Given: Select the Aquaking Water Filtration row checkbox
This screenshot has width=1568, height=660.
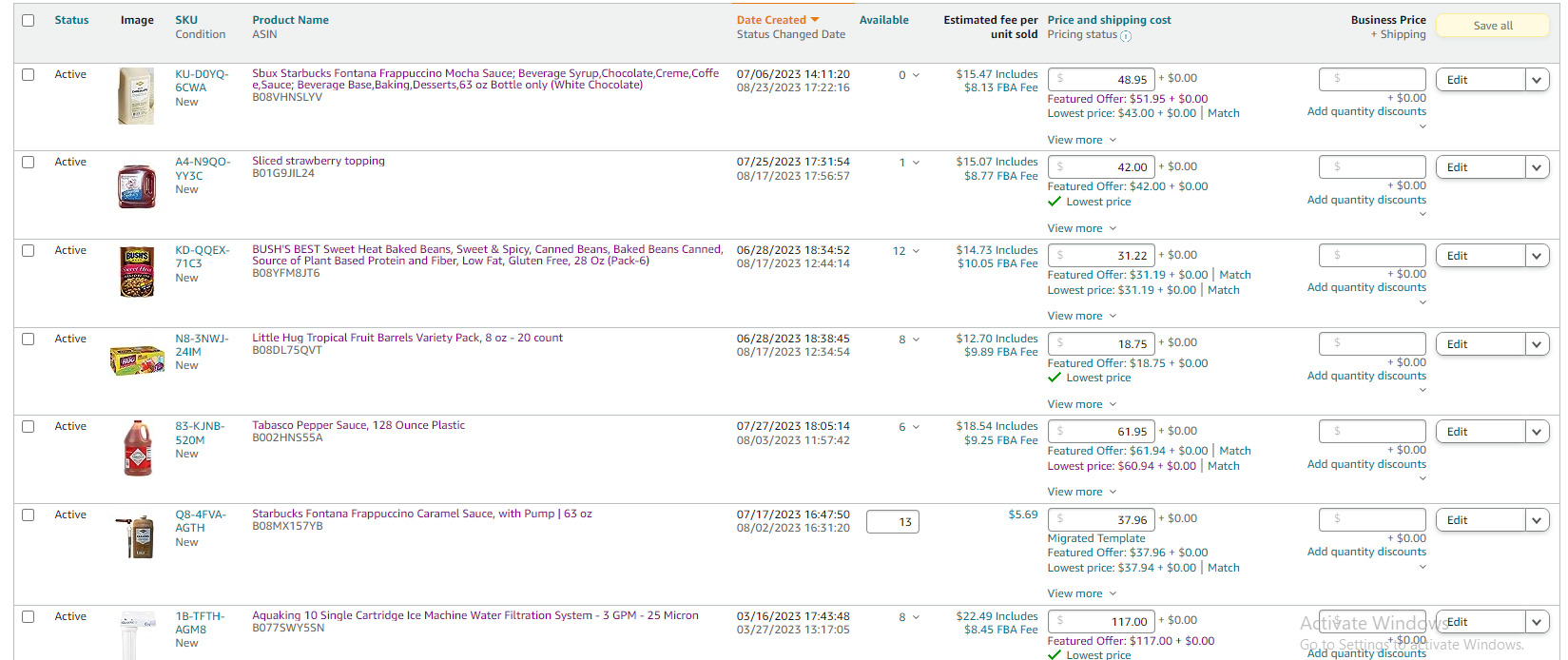Looking at the screenshot, I should [x=29, y=616].
